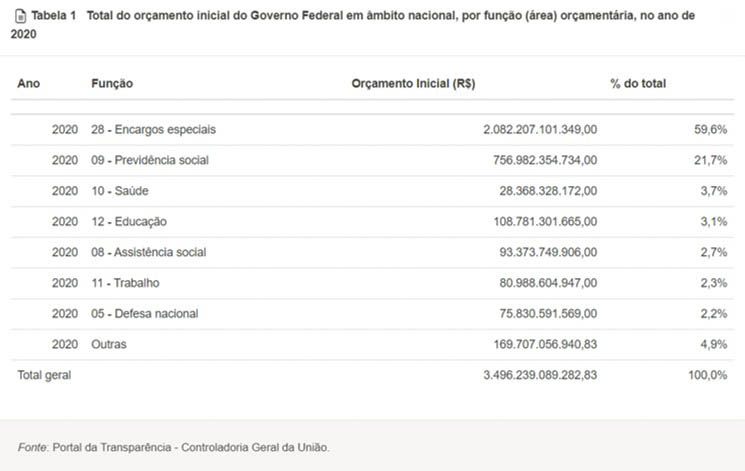Click the document icon beside Tabela 1
Screen dimensions: 745x471
20,16
